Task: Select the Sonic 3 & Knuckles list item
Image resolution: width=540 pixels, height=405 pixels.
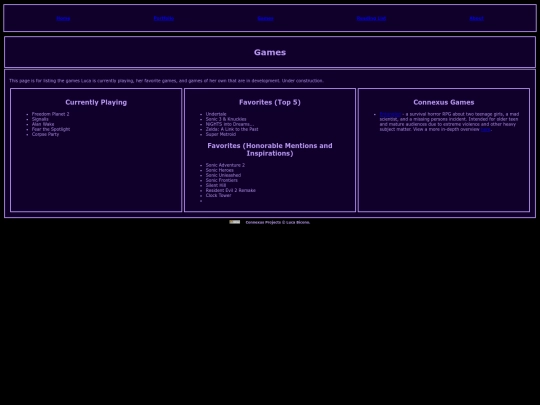Action: coord(226,119)
